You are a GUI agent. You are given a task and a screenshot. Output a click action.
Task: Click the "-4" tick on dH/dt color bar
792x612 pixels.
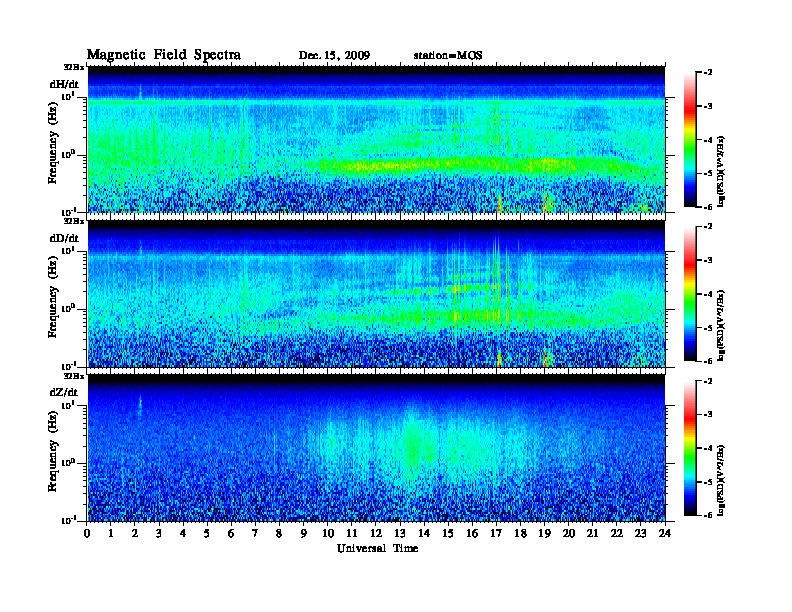708,140
